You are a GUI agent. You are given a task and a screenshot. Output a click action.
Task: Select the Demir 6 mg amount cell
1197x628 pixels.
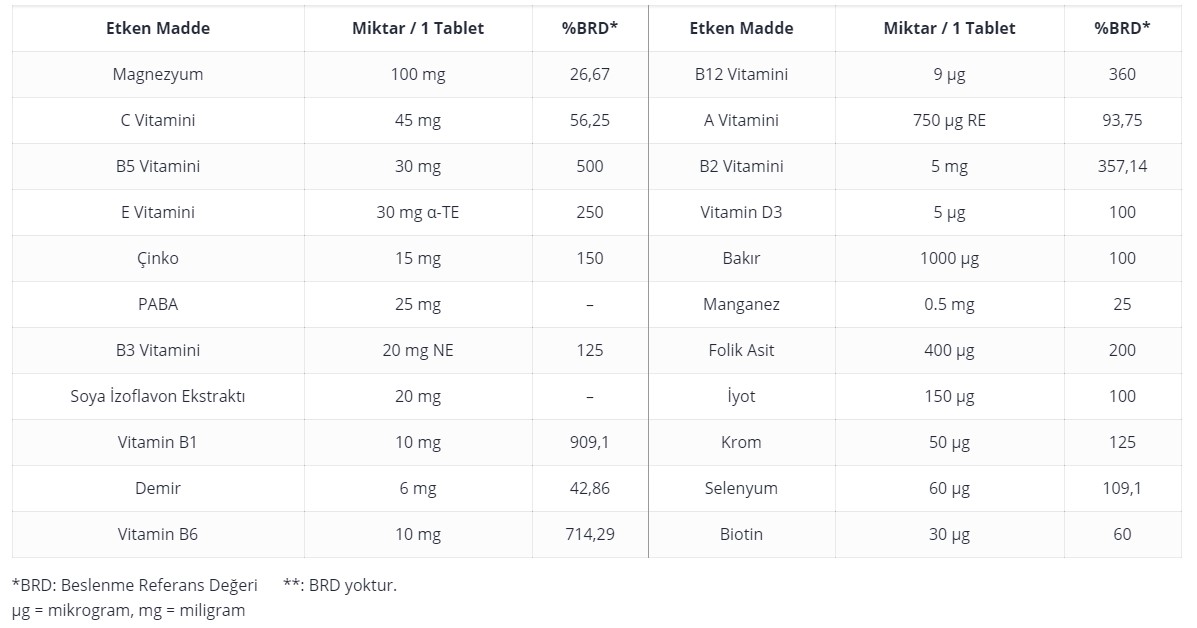pos(418,488)
